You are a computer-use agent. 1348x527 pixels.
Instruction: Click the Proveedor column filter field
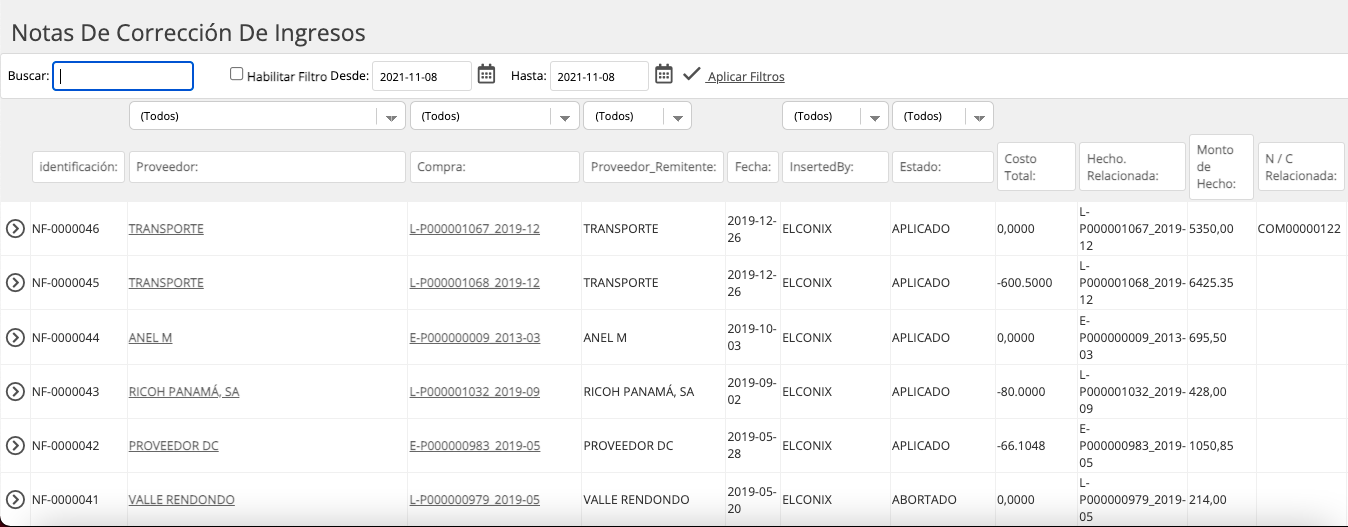click(267, 167)
